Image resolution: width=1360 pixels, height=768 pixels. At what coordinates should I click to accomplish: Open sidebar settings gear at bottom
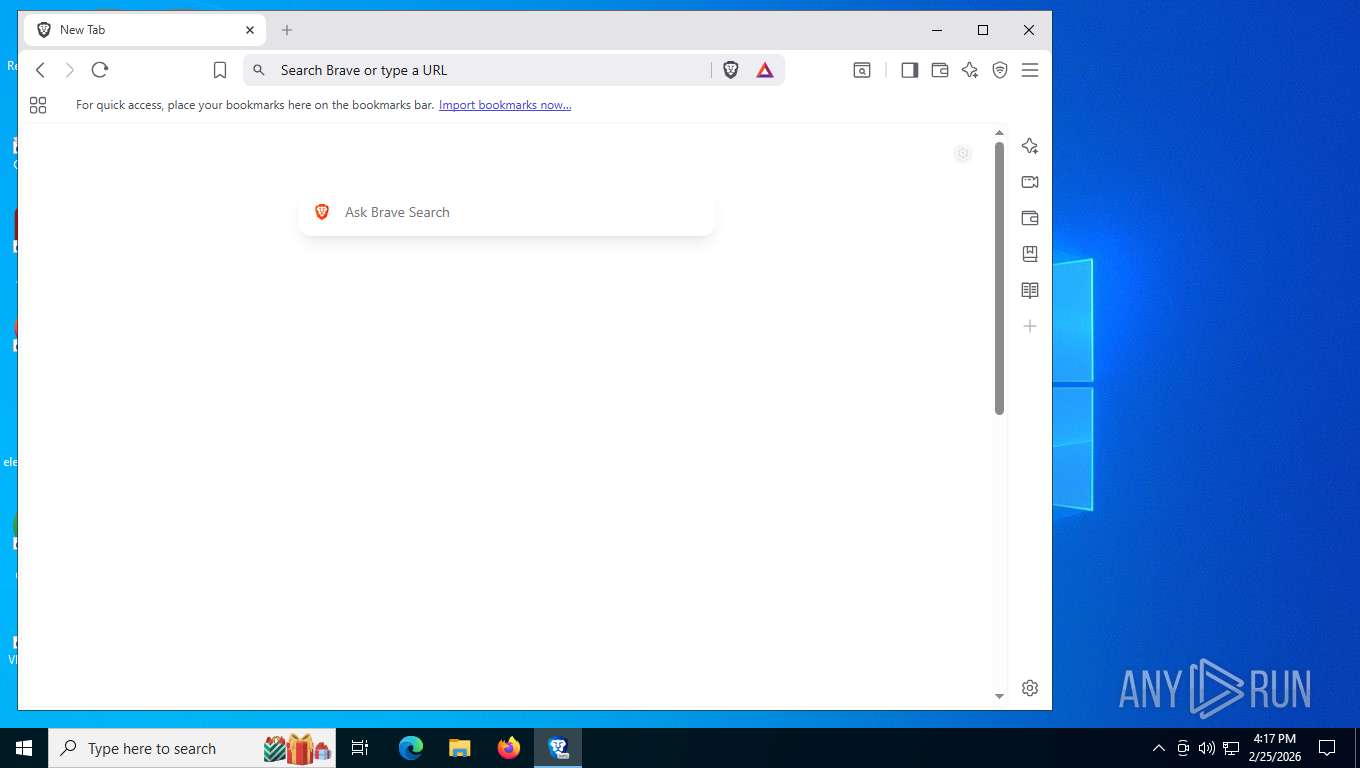(1030, 688)
